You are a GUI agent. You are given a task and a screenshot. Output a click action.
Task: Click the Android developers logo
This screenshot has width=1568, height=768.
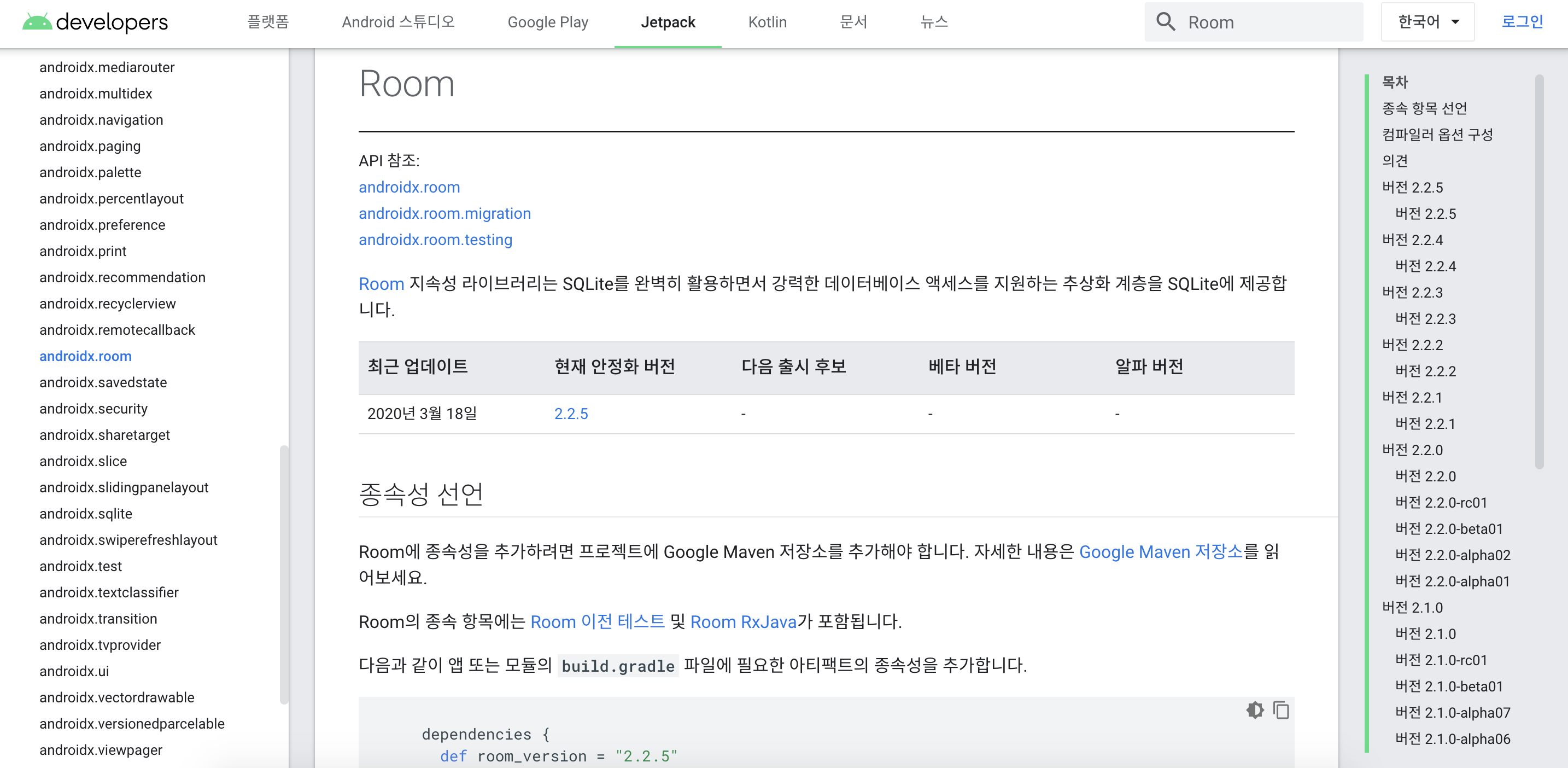(95, 22)
